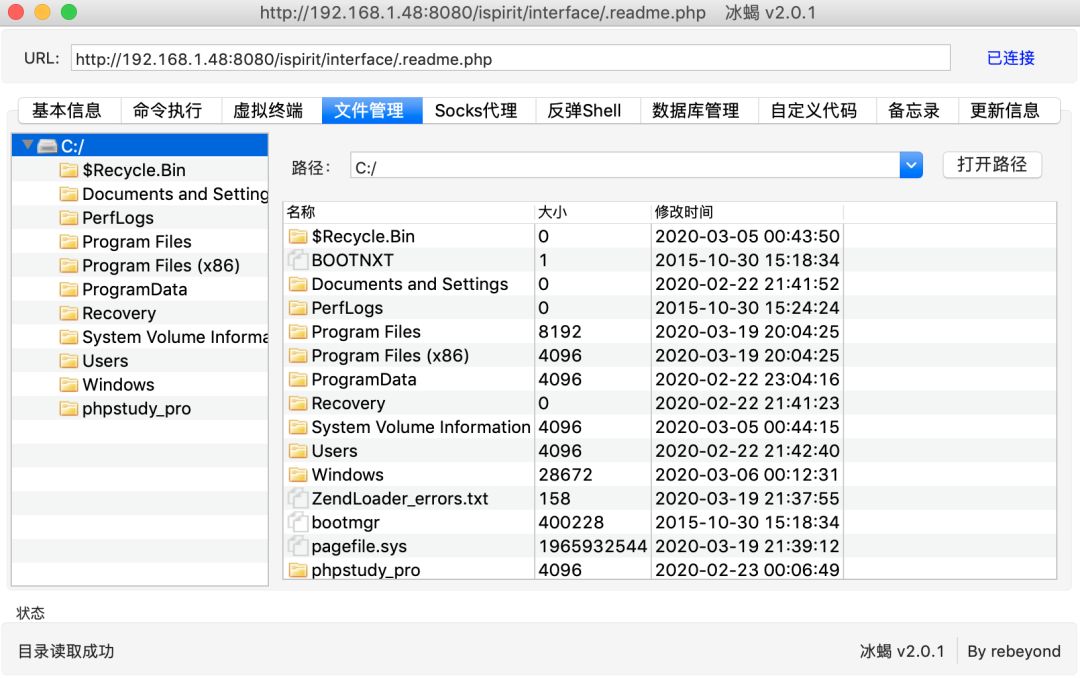1080x678 pixels.
Task: Click the Program Files (x86) folder icon in tree
Action: click(69, 265)
